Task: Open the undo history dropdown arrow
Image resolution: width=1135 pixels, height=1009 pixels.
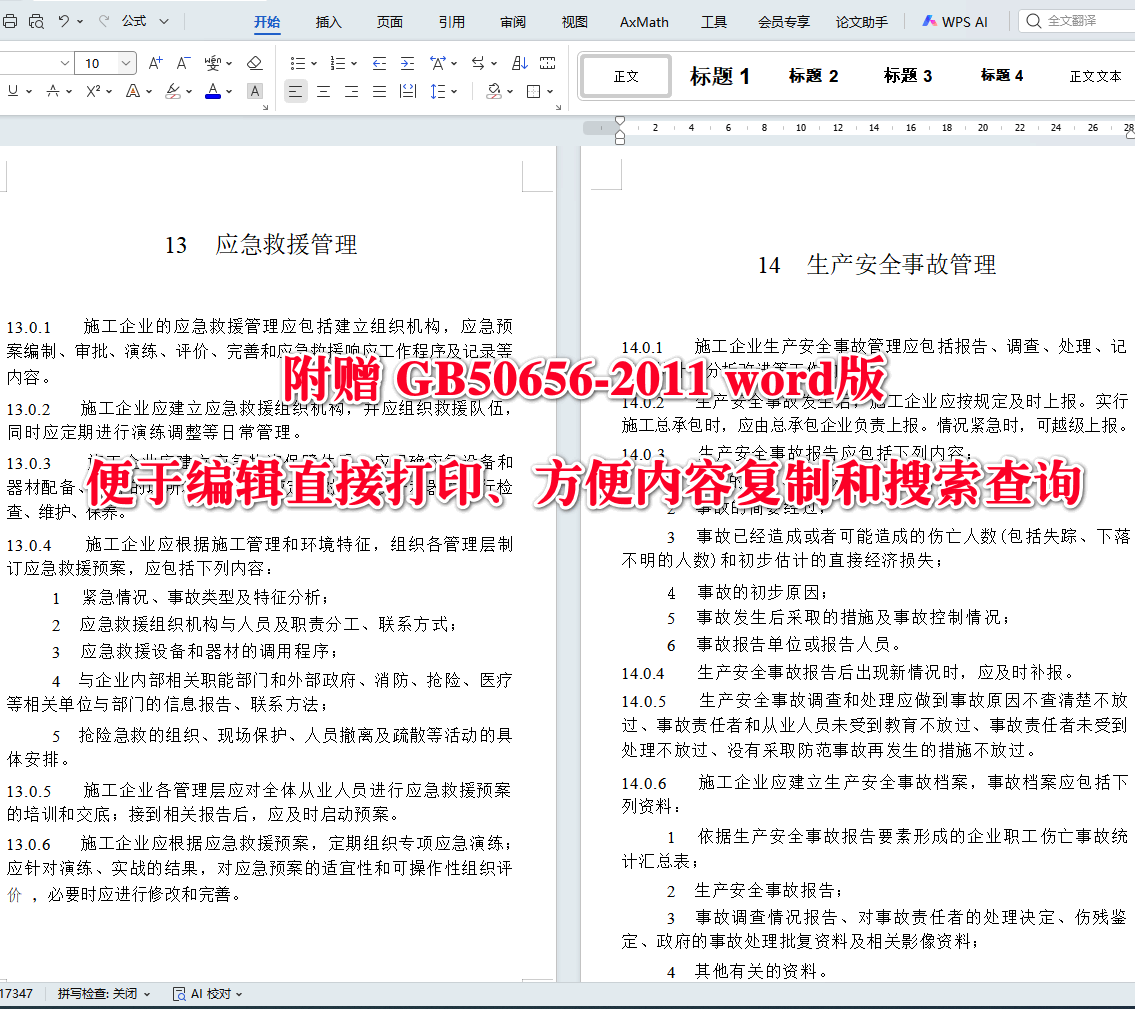Action: coord(80,22)
